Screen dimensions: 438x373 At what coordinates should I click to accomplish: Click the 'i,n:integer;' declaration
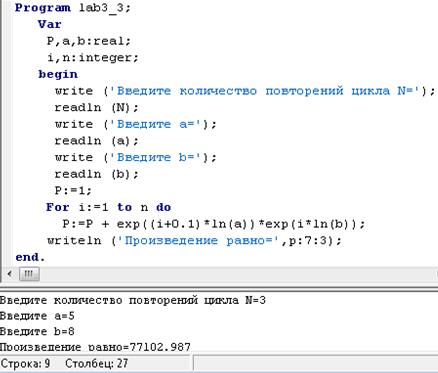point(93,58)
